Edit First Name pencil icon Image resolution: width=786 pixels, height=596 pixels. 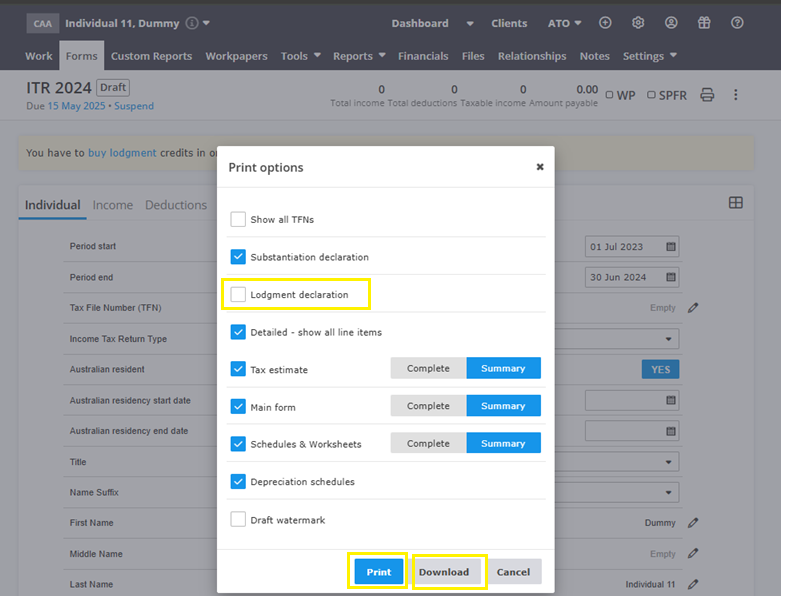693,523
